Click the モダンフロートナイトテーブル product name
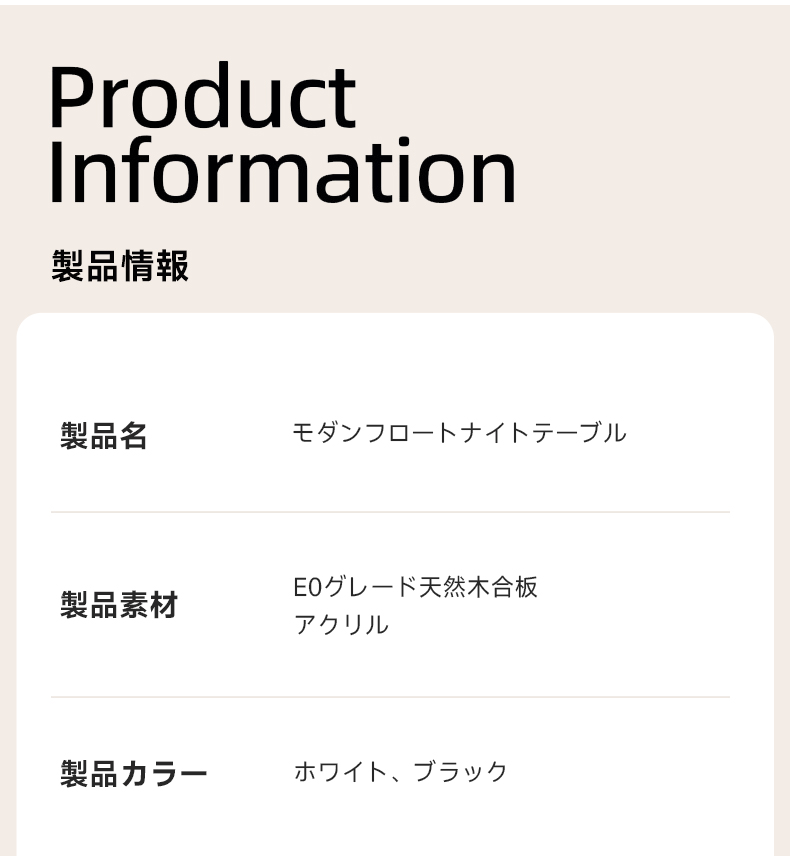This screenshot has width=790, height=856. (459, 433)
